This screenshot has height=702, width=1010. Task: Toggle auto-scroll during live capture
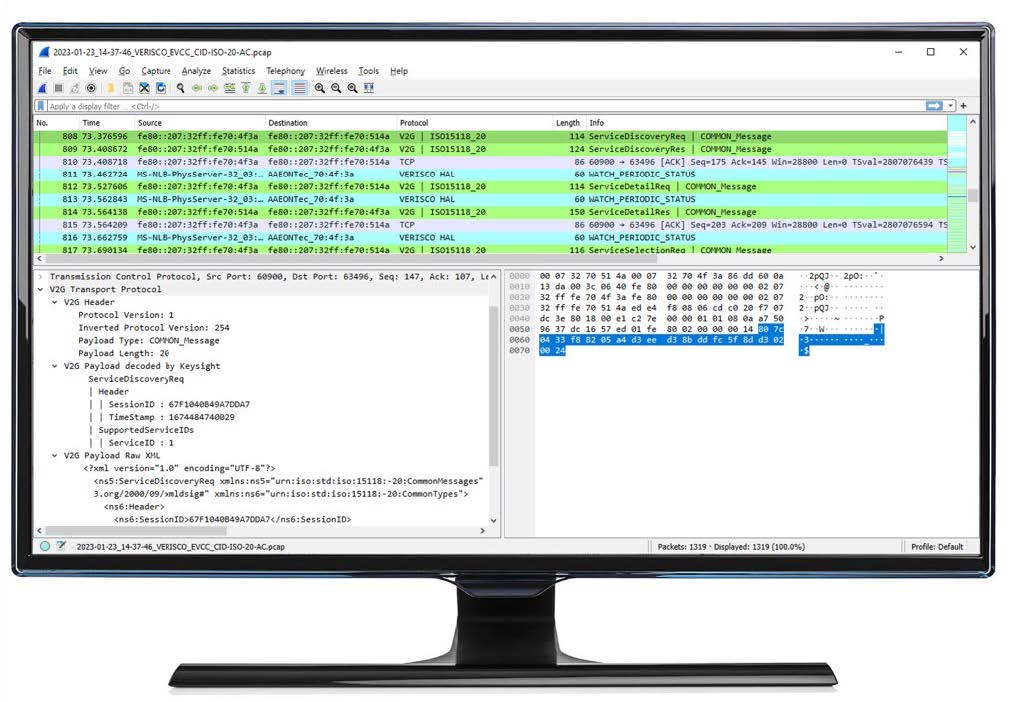[280, 88]
